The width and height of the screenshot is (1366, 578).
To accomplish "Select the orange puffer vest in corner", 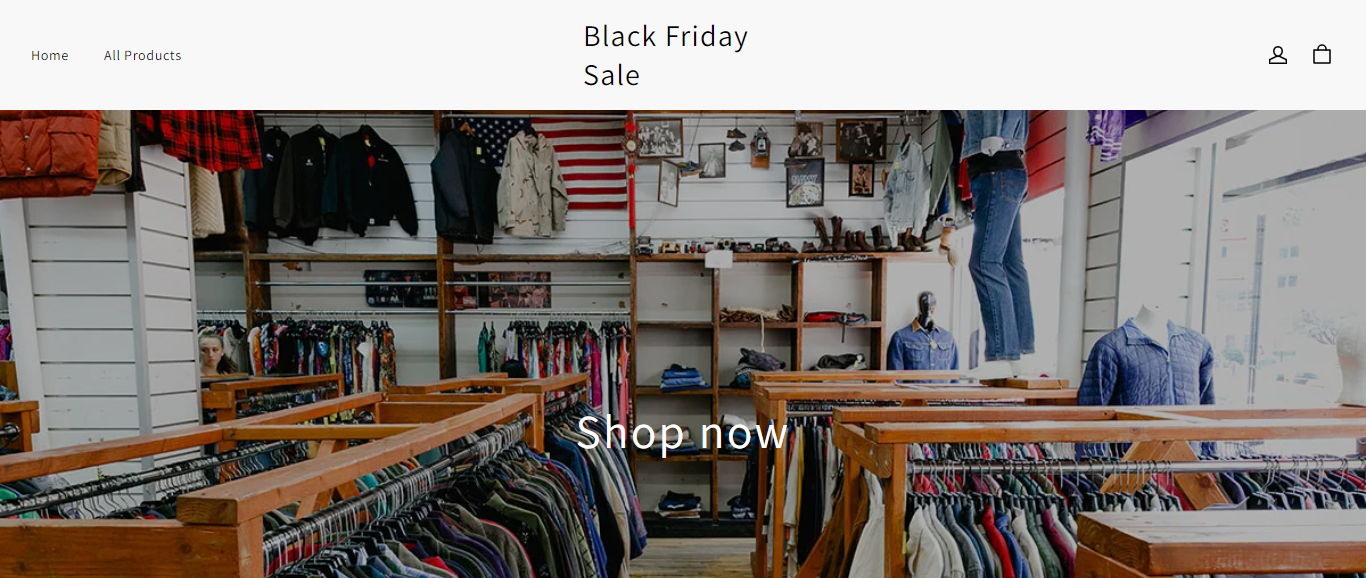I will pyautogui.click(x=48, y=153).
